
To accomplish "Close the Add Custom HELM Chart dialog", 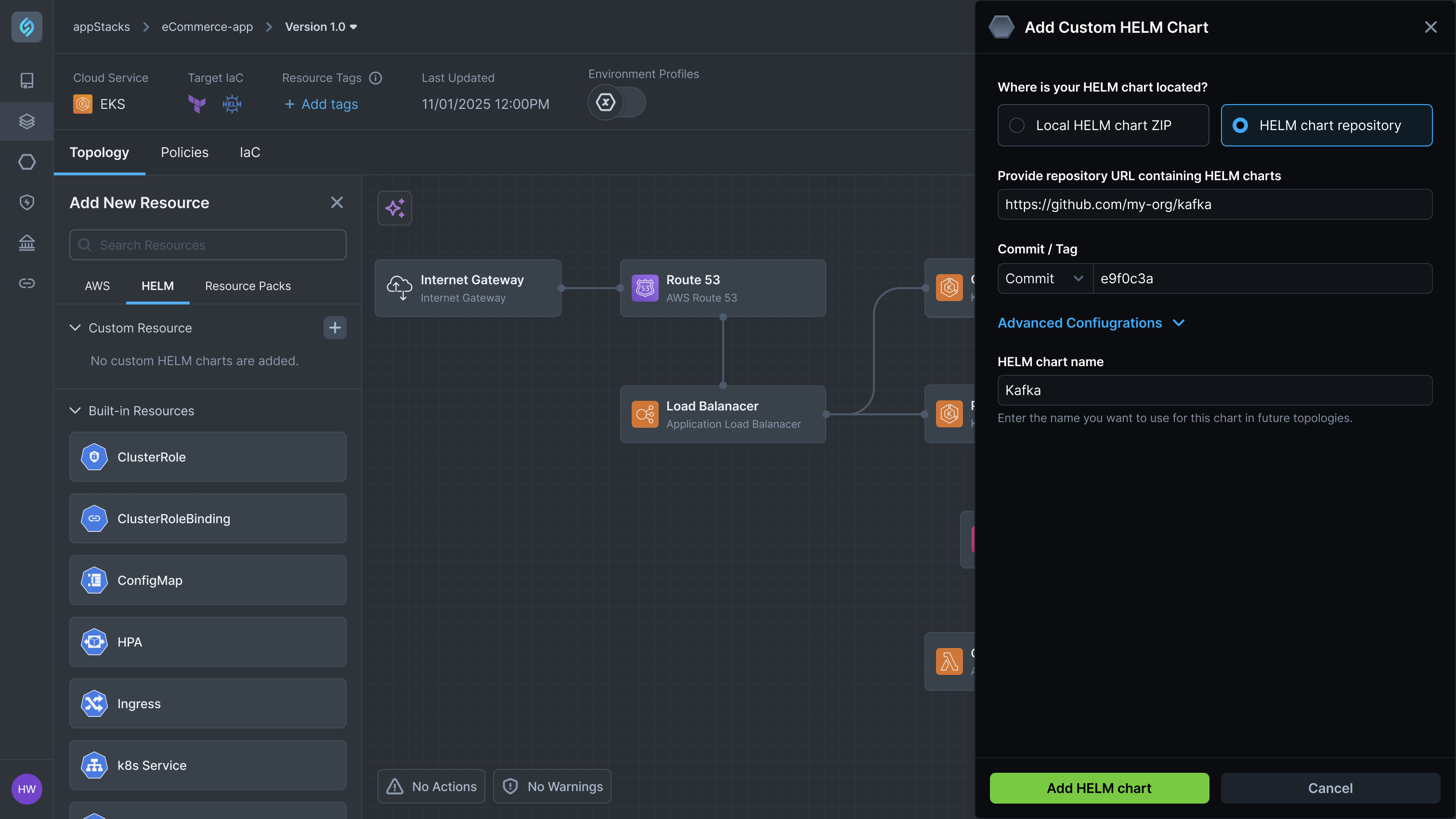I will [1430, 27].
